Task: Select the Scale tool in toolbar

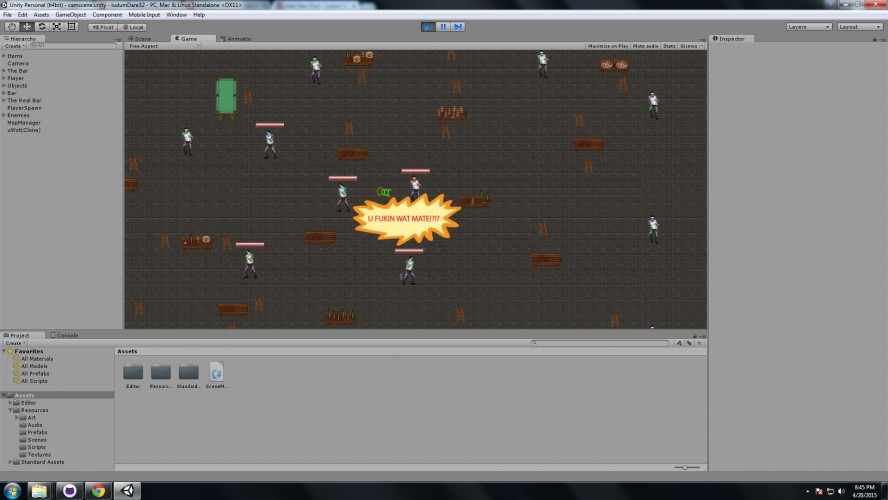Action: [57, 27]
